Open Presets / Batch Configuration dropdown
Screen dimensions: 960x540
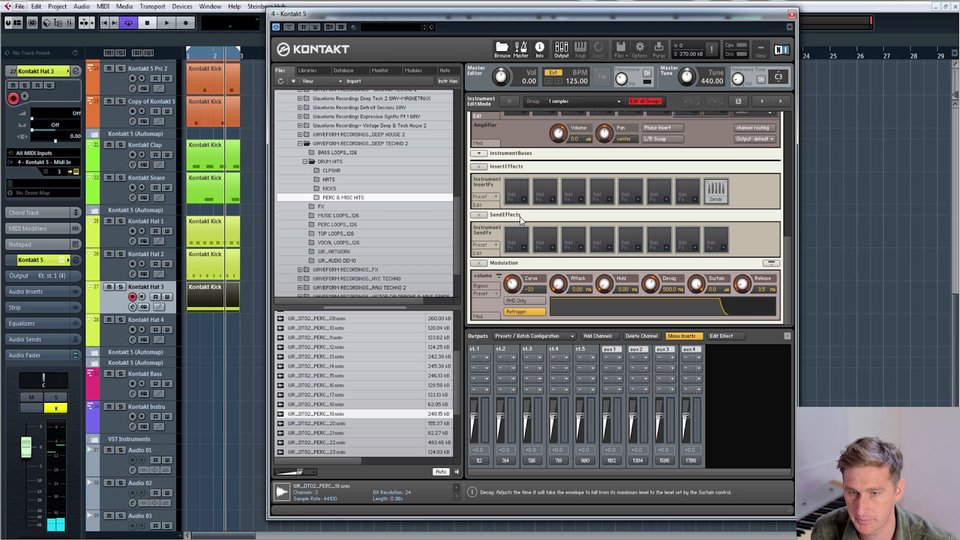(534, 336)
